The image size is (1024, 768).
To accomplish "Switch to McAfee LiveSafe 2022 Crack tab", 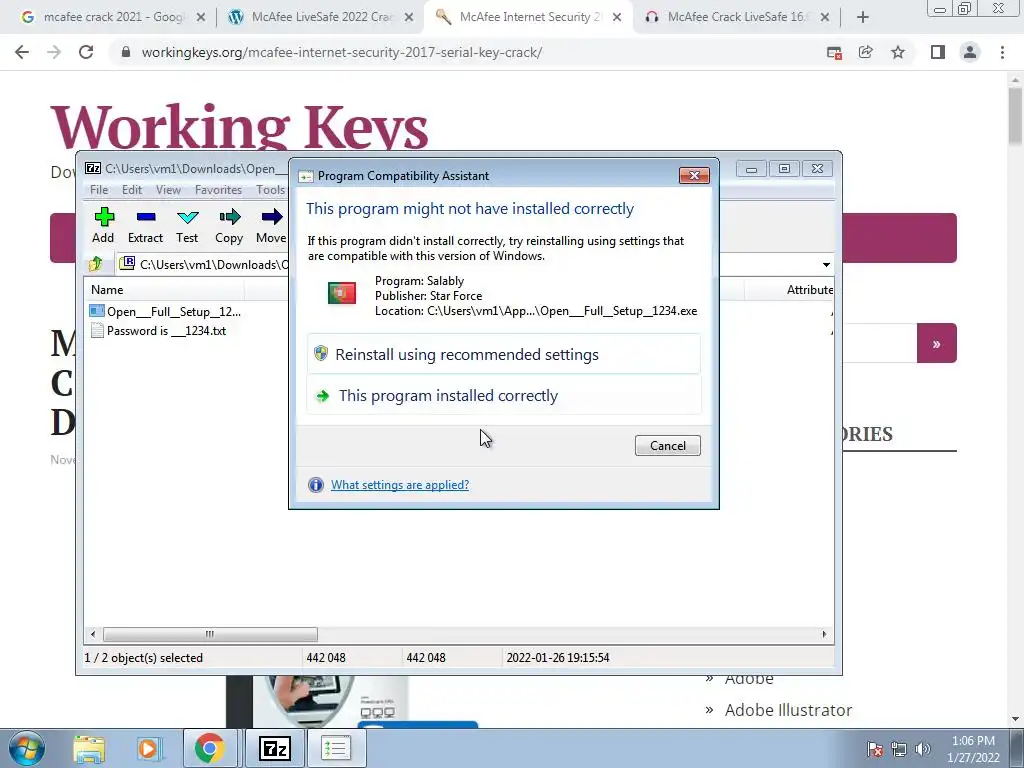I will pos(320,18).
